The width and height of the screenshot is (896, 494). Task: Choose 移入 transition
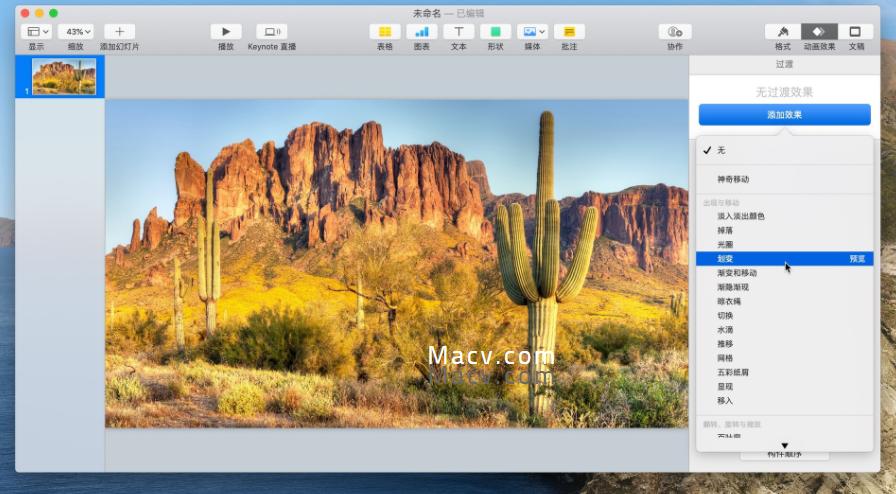click(785, 401)
